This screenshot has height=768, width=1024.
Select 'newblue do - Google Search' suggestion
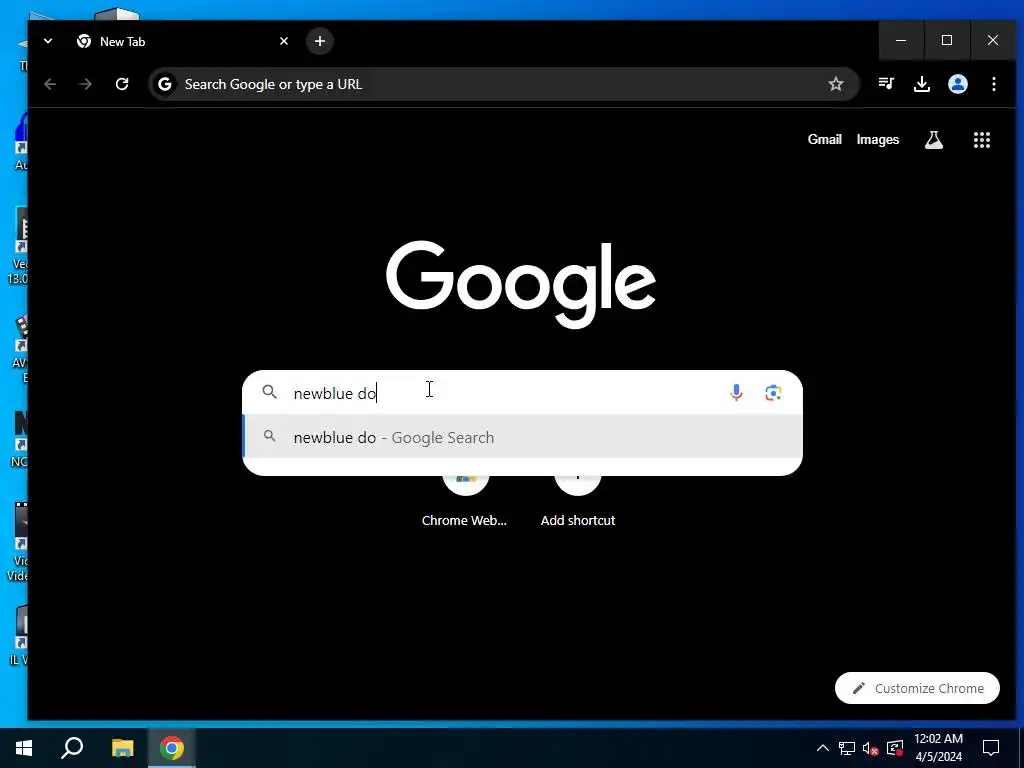point(522,437)
